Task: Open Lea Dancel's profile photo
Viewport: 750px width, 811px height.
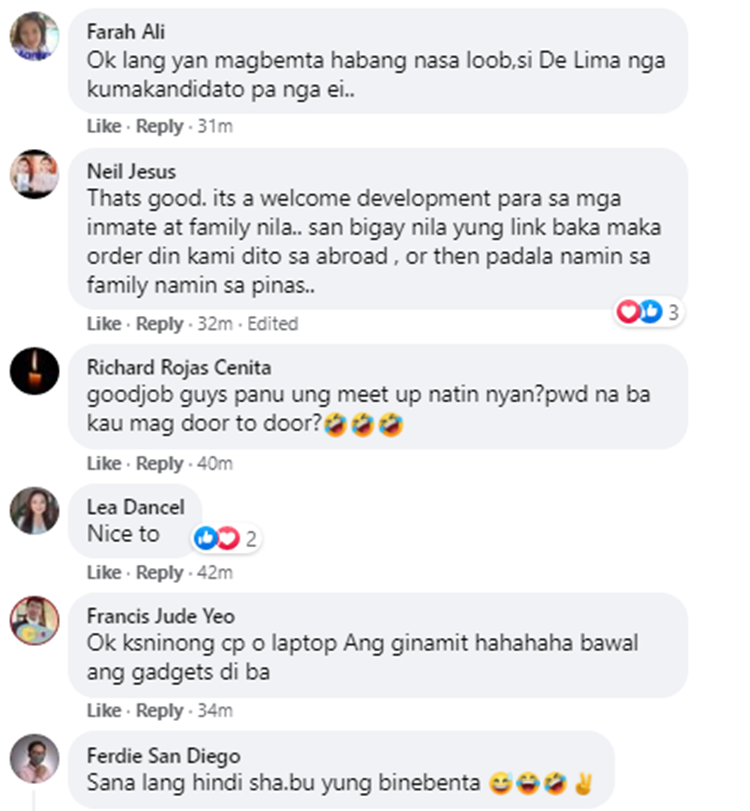Action: (35, 510)
